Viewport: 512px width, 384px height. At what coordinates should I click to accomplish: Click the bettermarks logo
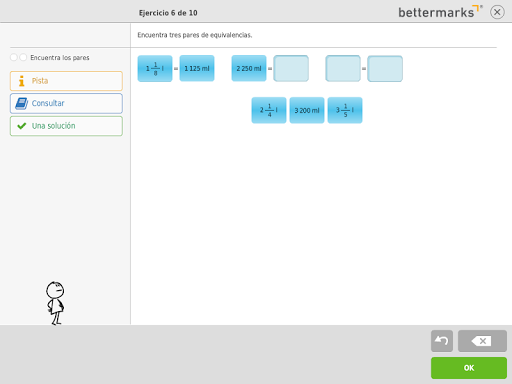click(x=440, y=12)
